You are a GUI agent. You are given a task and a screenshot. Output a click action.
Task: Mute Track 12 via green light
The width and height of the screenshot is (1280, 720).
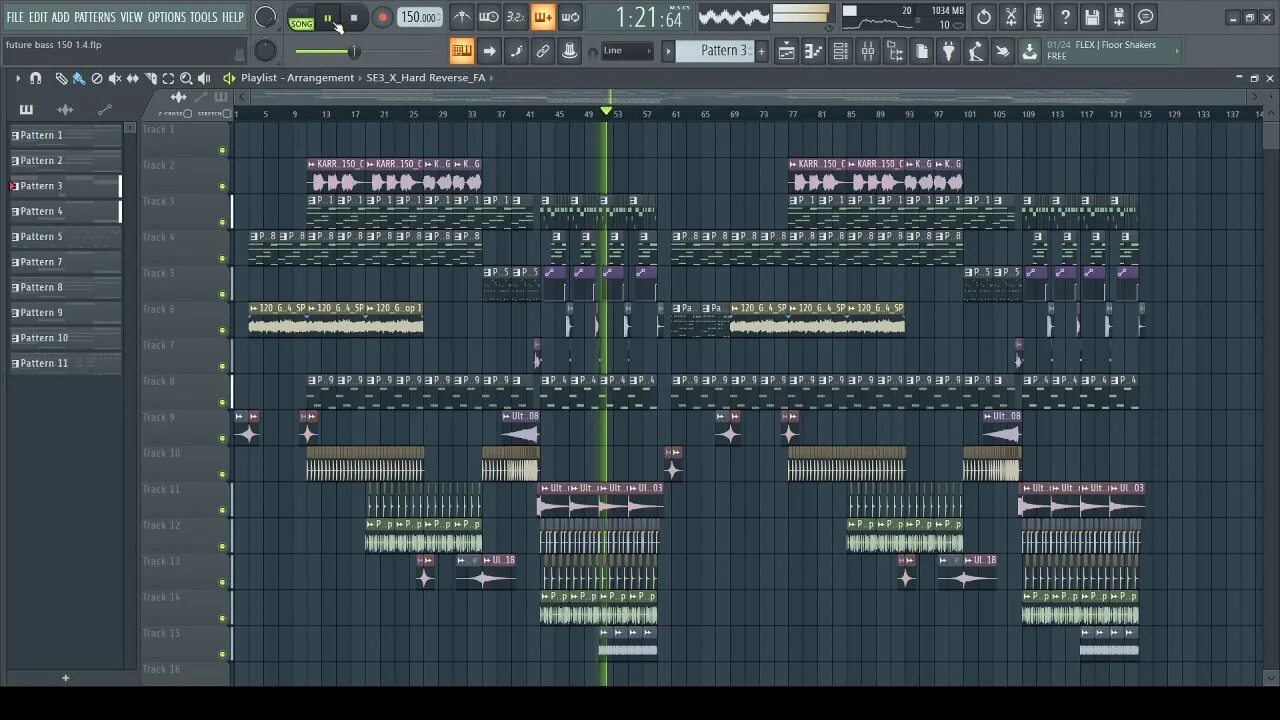(222, 547)
